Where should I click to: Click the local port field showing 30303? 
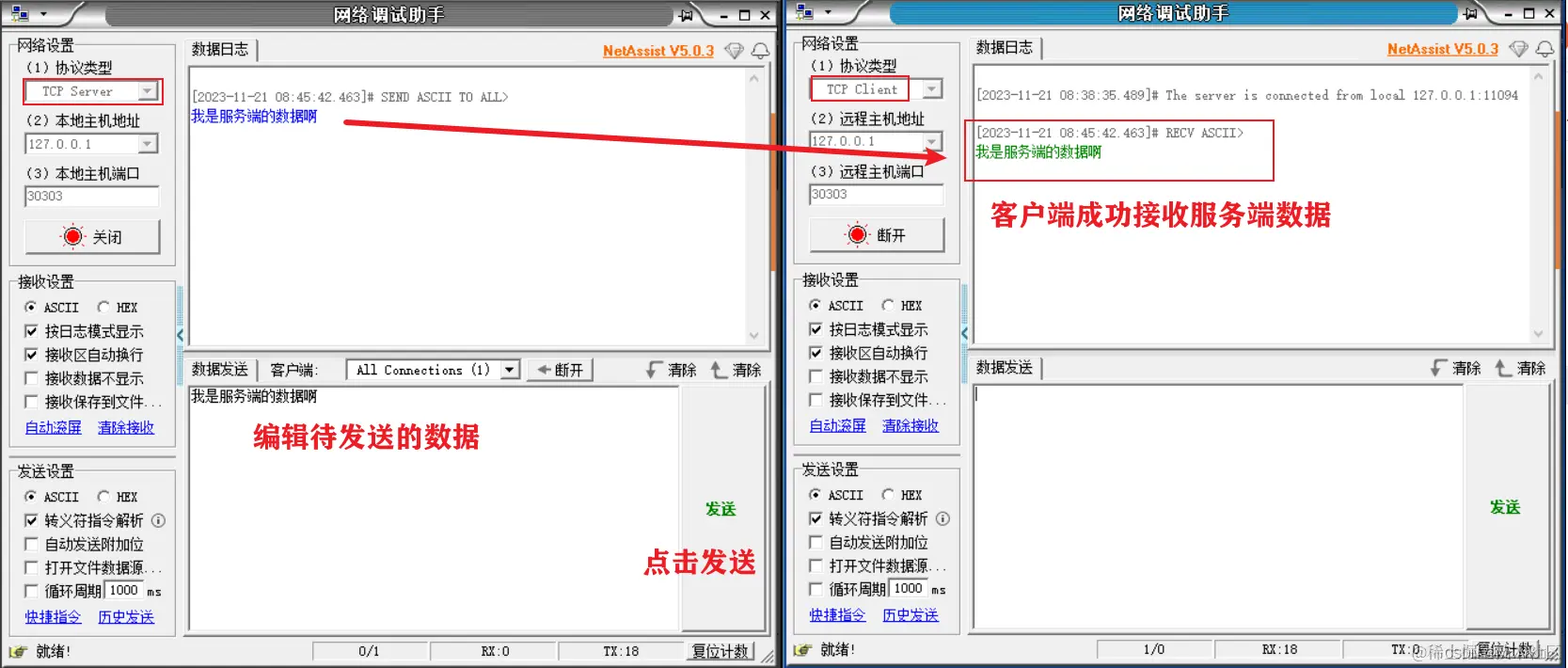pyautogui.click(x=92, y=197)
